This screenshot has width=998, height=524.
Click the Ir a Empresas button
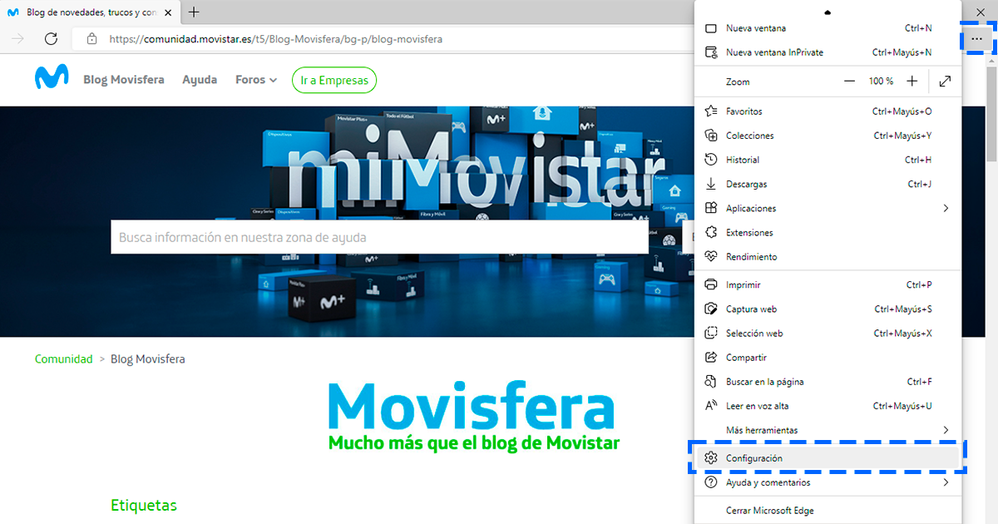pos(334,80)
